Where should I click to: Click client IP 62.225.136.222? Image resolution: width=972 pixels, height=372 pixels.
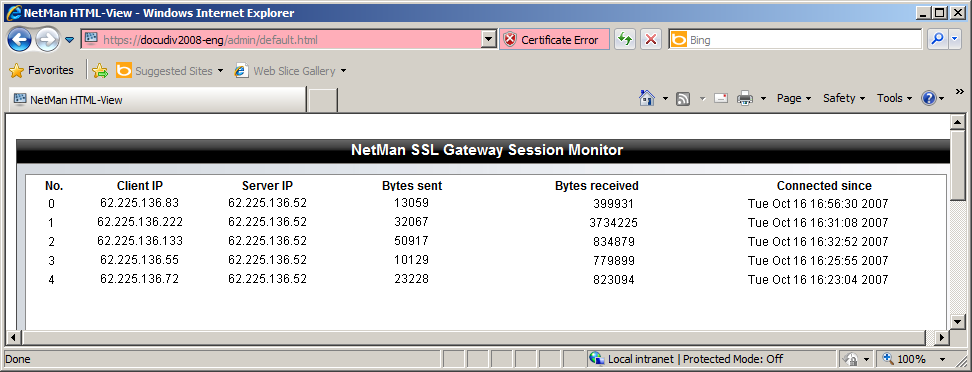tap(140, 221)
